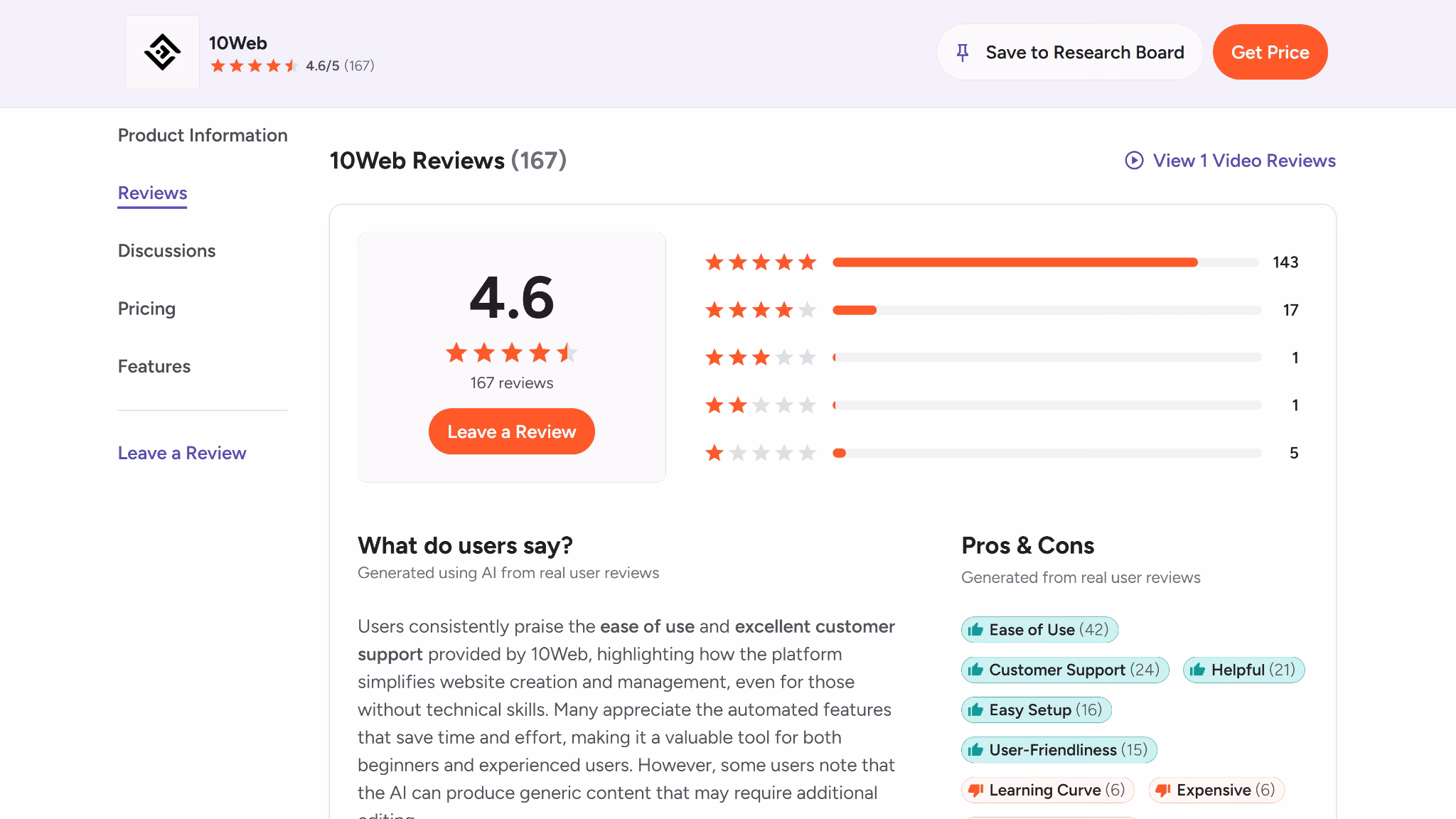Image resolution: width=1456 pixels, height=819 pixels.
Task: Click the thumbs-down icon on Expensive tag
Action: (1163, 791)
